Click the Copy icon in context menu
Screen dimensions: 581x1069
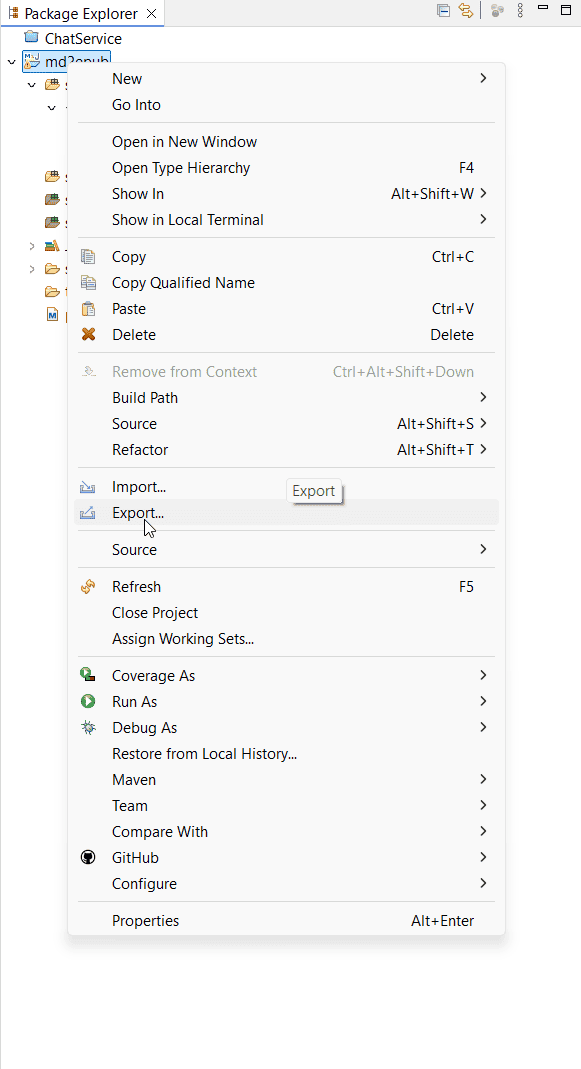88,257
